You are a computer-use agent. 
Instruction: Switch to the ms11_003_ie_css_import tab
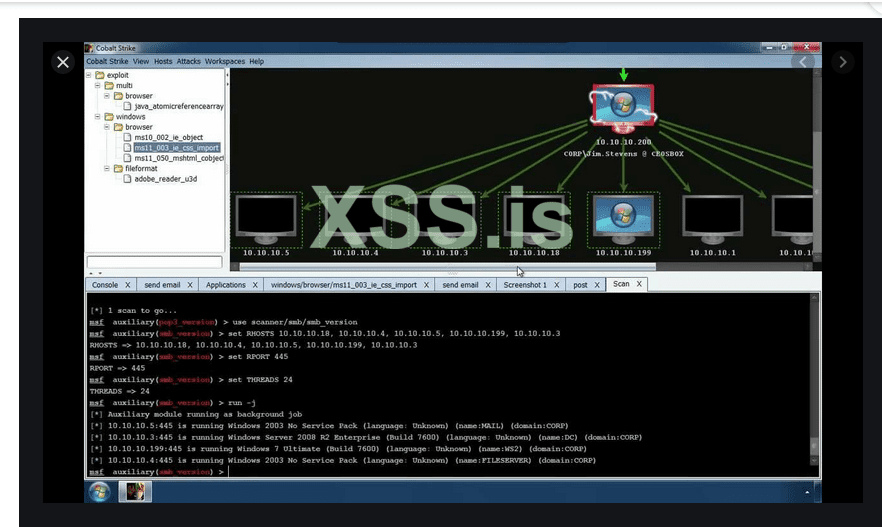tap(344, 285)
